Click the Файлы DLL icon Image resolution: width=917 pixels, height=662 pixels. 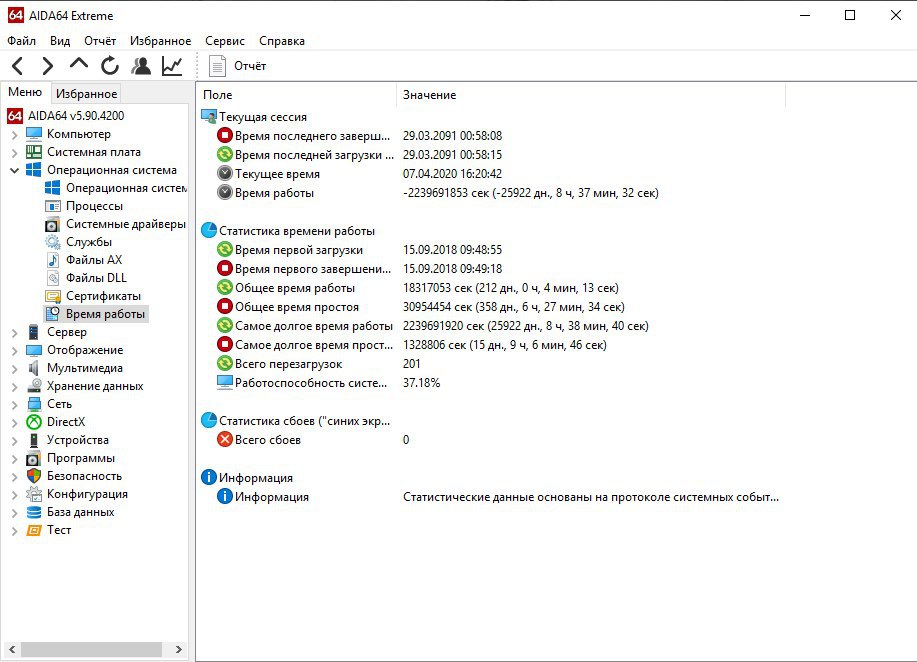pos(53,278)
